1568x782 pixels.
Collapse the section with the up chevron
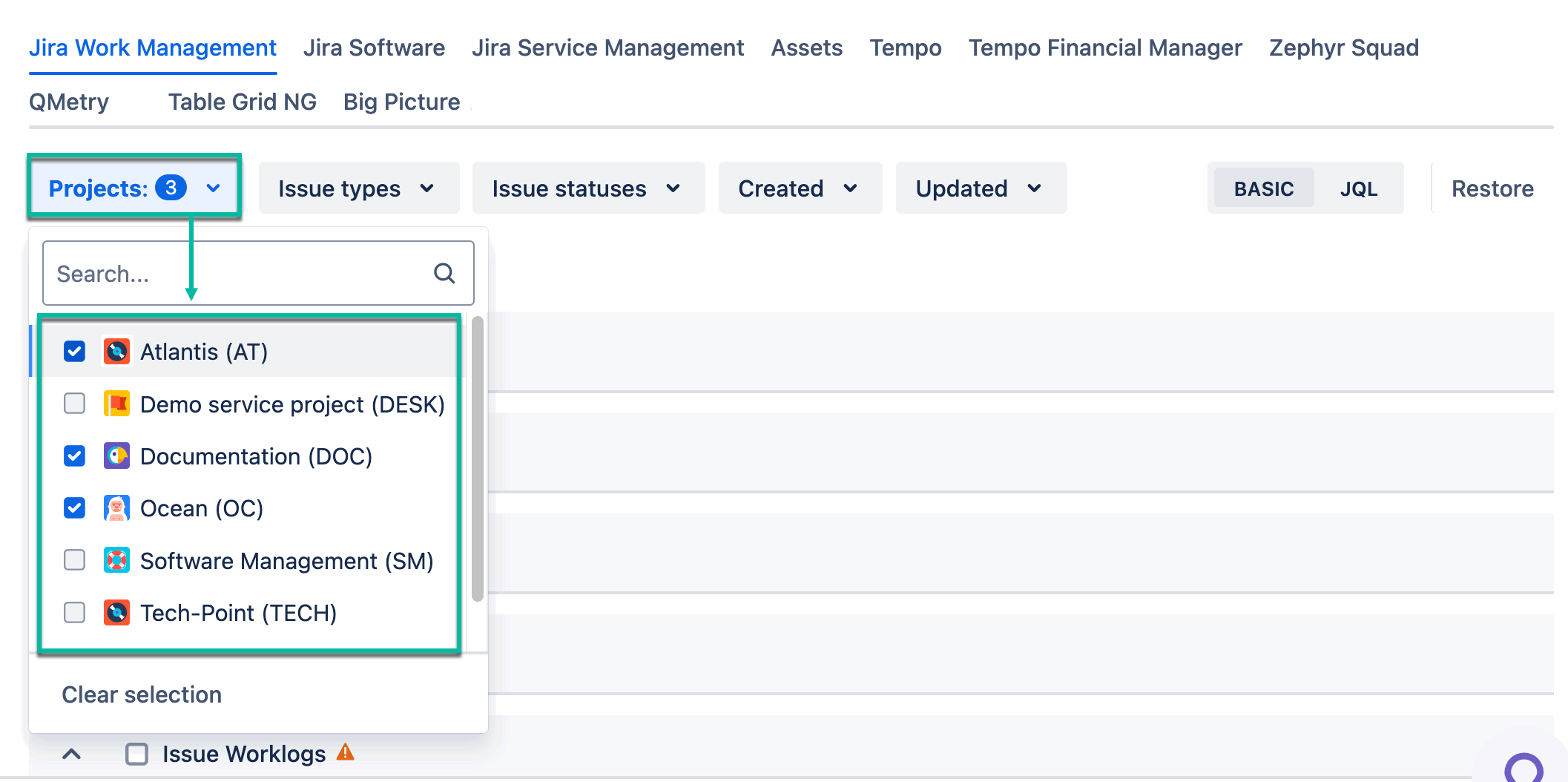tap(72, 754)
